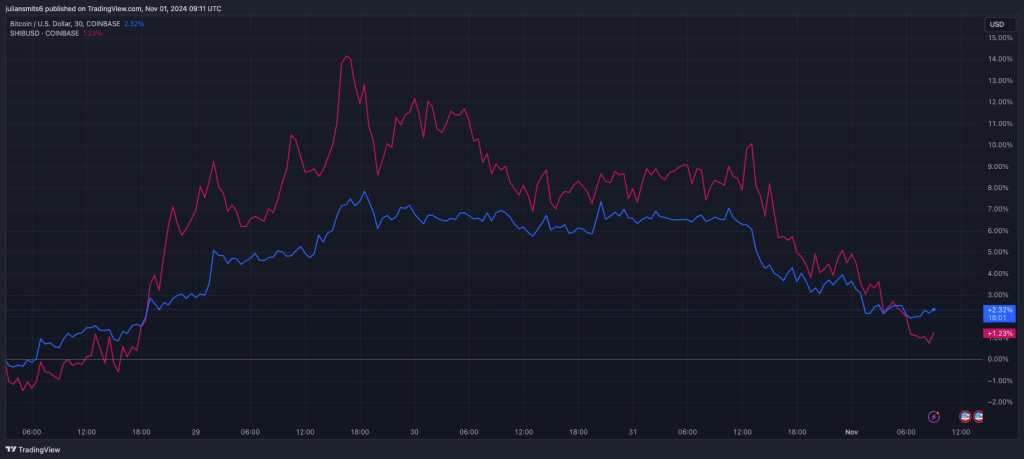Click the 13.00% scale label

[1001, 81]
